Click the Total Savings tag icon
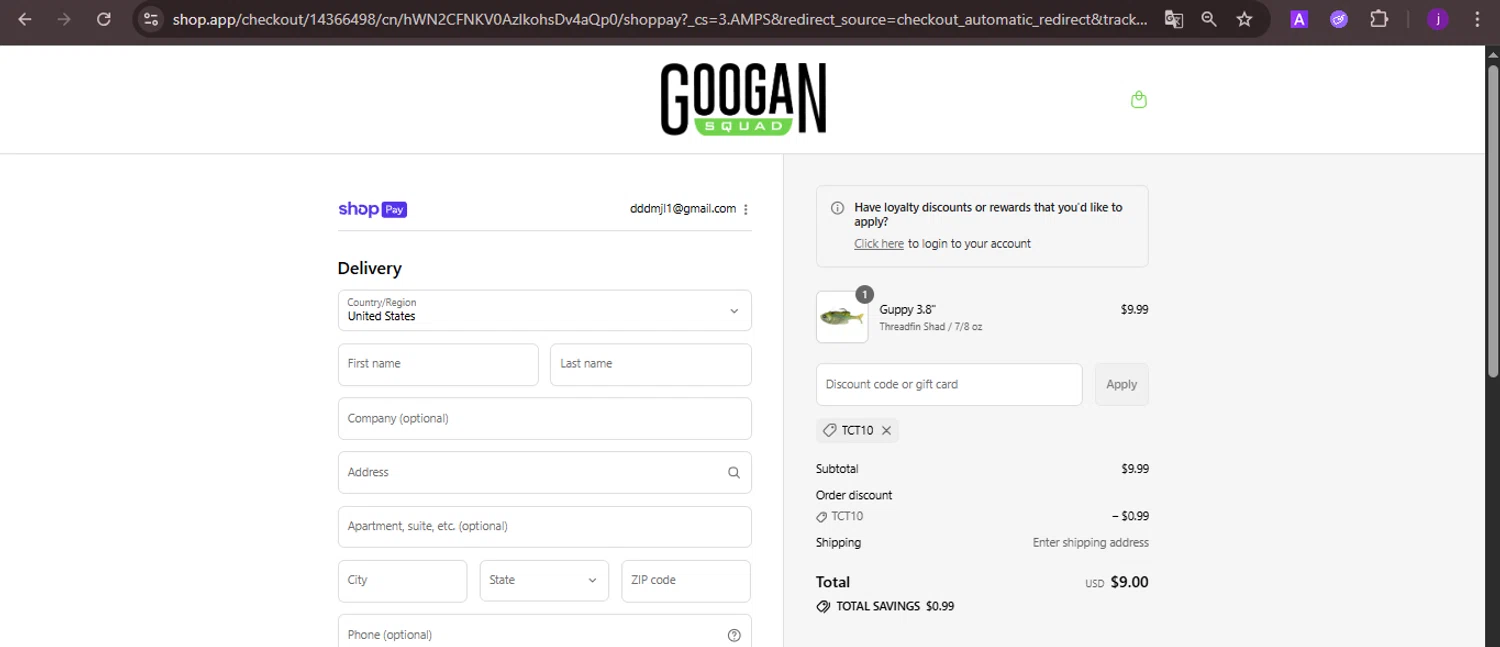 coord(823,606)
